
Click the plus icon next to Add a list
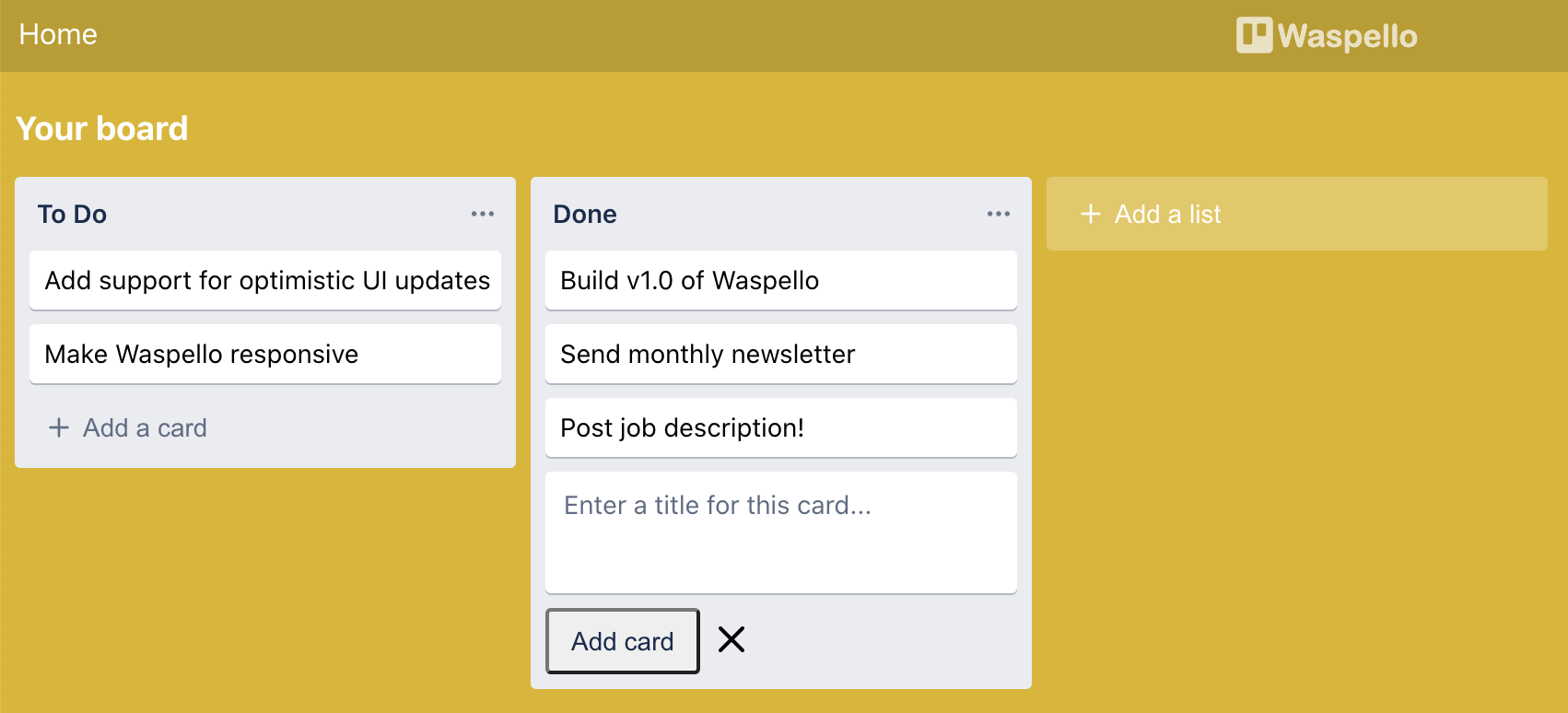1091,214
